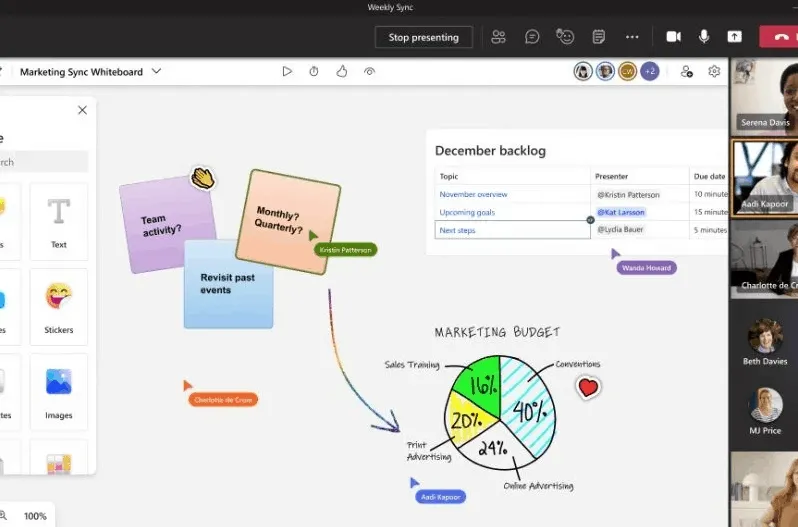This screenshot has width=798, height=527.
Task: Expand the +2 additional collaborators badge
Action: pyautogui.click(x=649, y=72)
